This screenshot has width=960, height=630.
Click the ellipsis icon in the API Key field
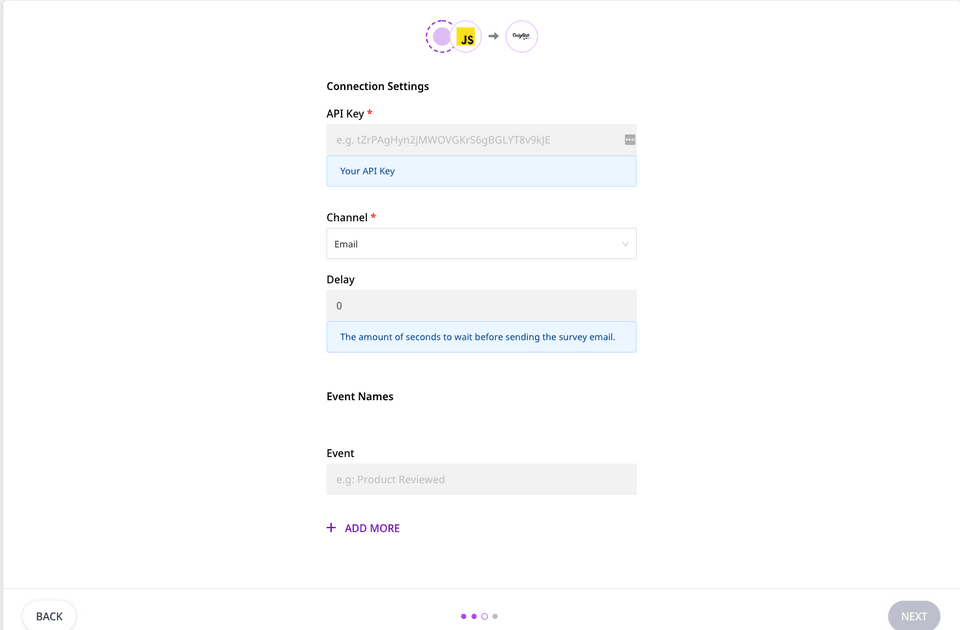coord(630,140)
